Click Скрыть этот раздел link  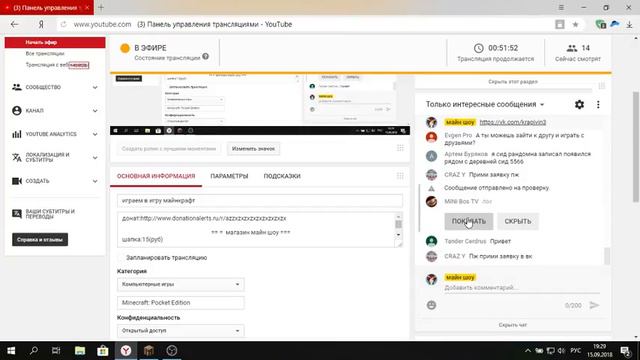(513, 82)
